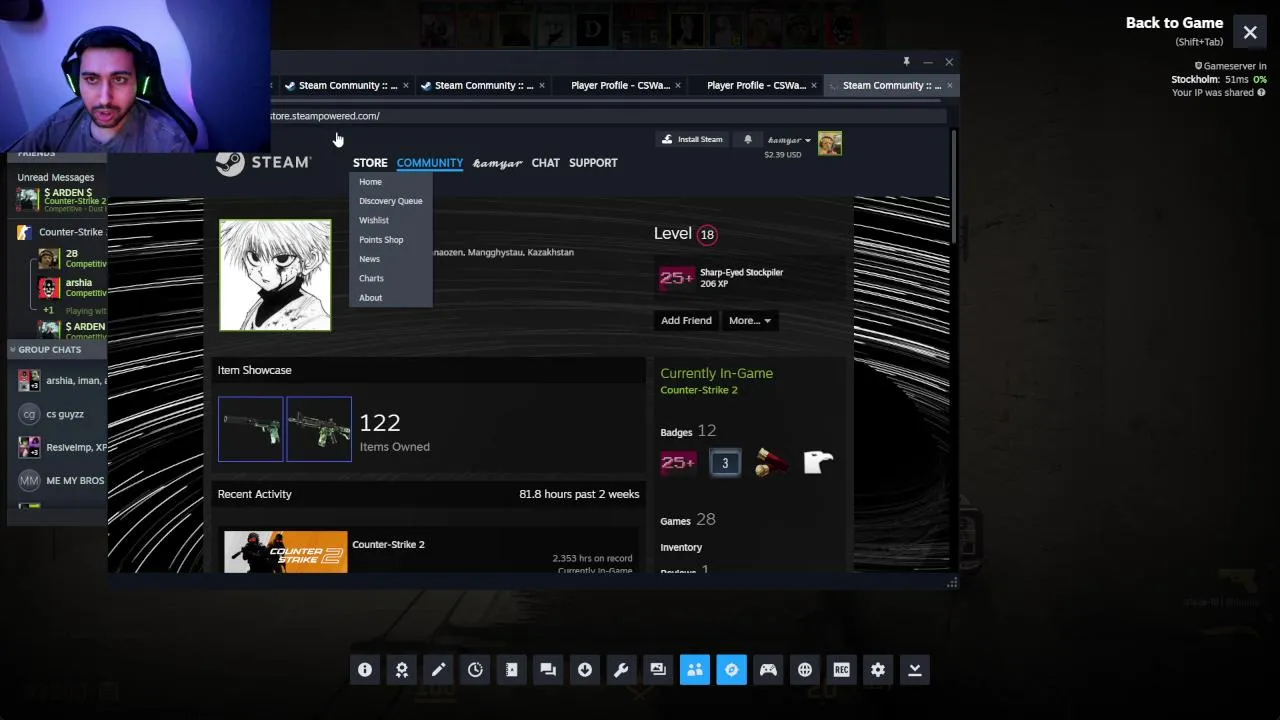
Task: Open the second weapon skin in Item Showcase
Action: pyautogui.click(x=319, y=429)
